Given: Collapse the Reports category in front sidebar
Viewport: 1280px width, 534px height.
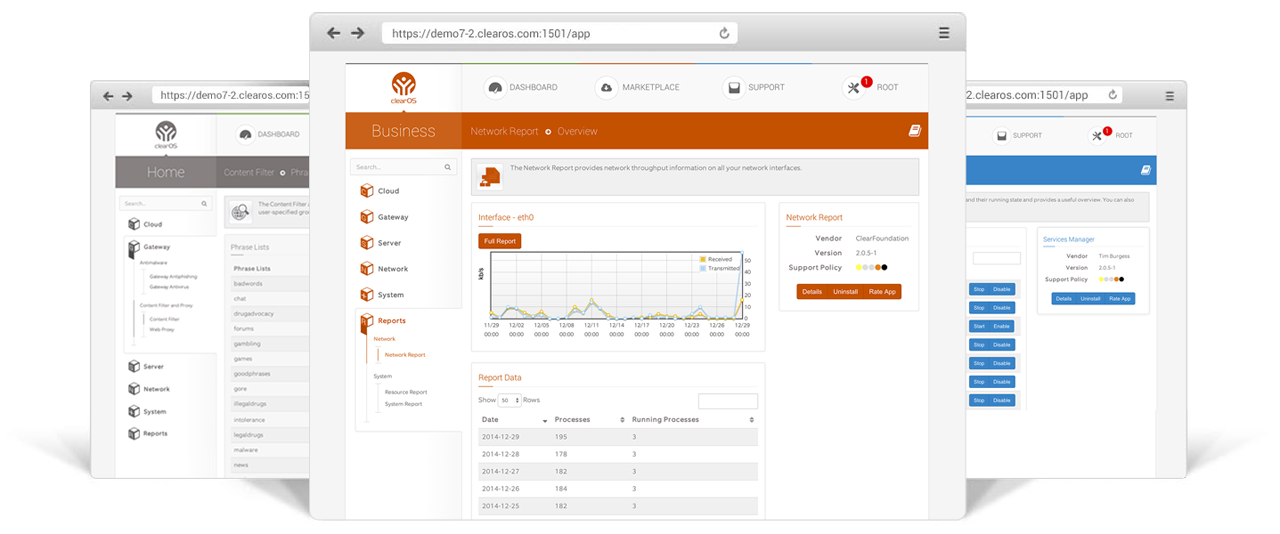Looking at the screenshot, I should coord(383,321).
